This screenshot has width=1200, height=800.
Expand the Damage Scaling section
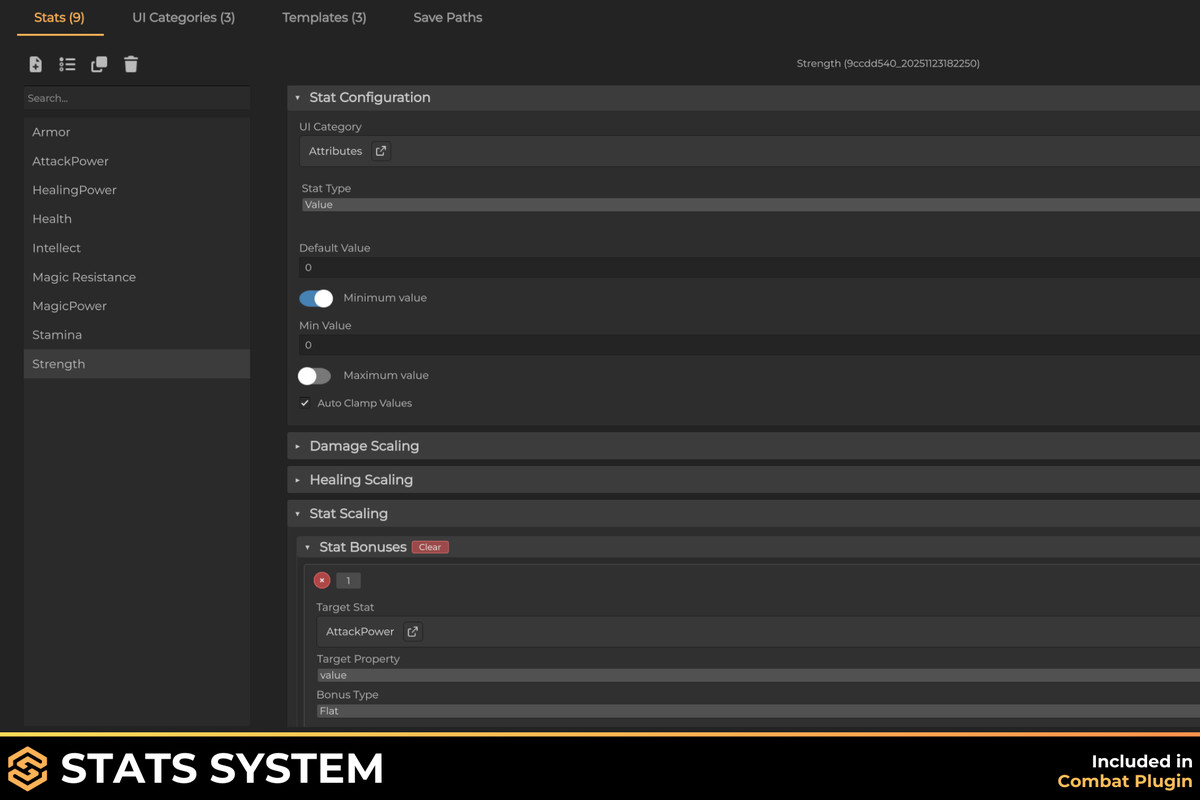pyautogui.click(x=297, y=446)
